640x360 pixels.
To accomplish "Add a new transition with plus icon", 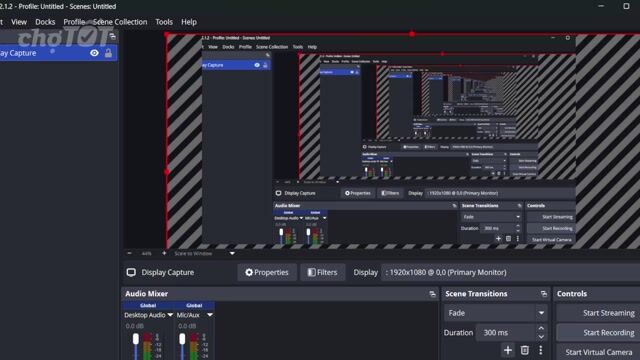I will click(508, 350).
